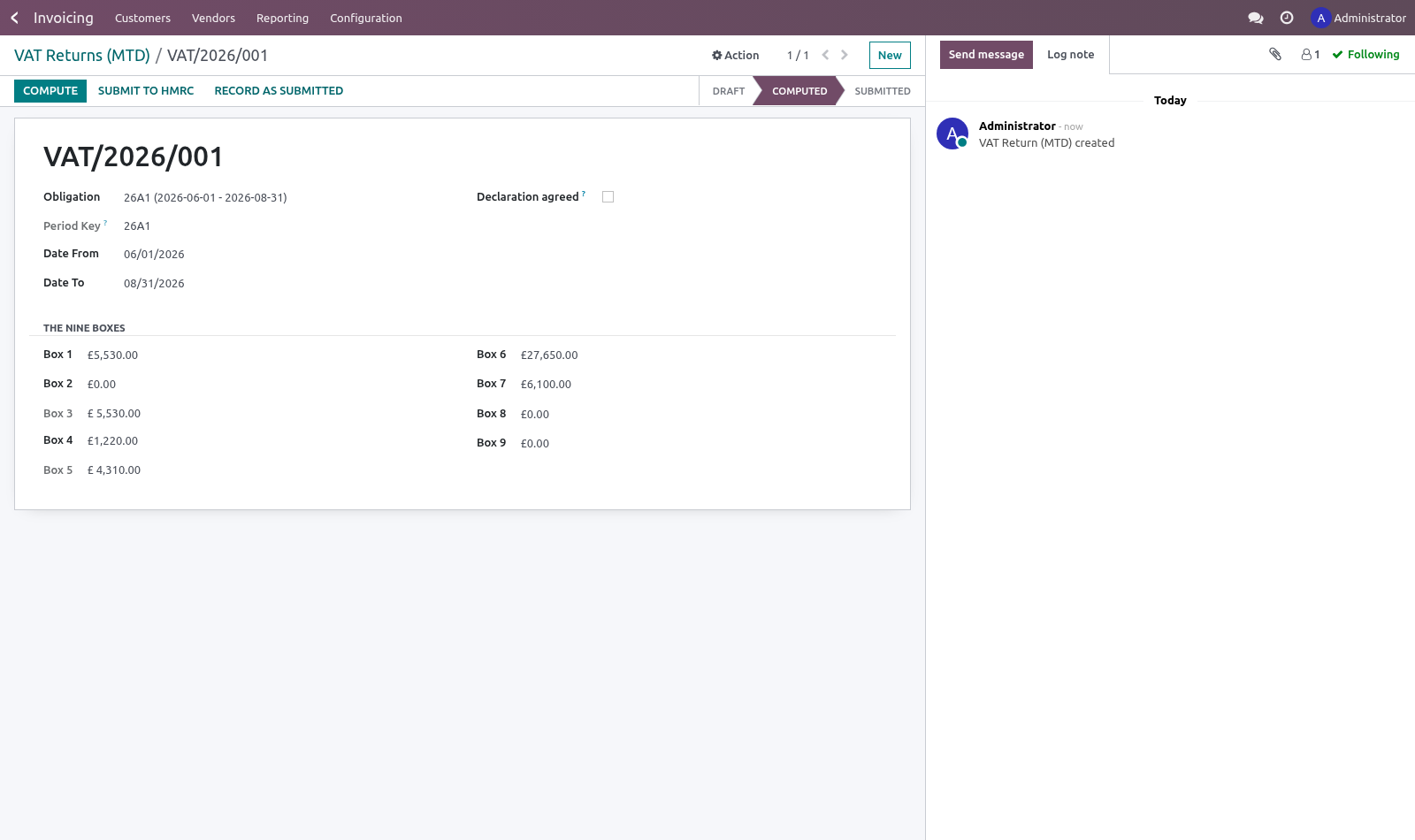Click Box 8 value £0.00
Viewport: 1415px width, 840px height.
click(535, 415)
